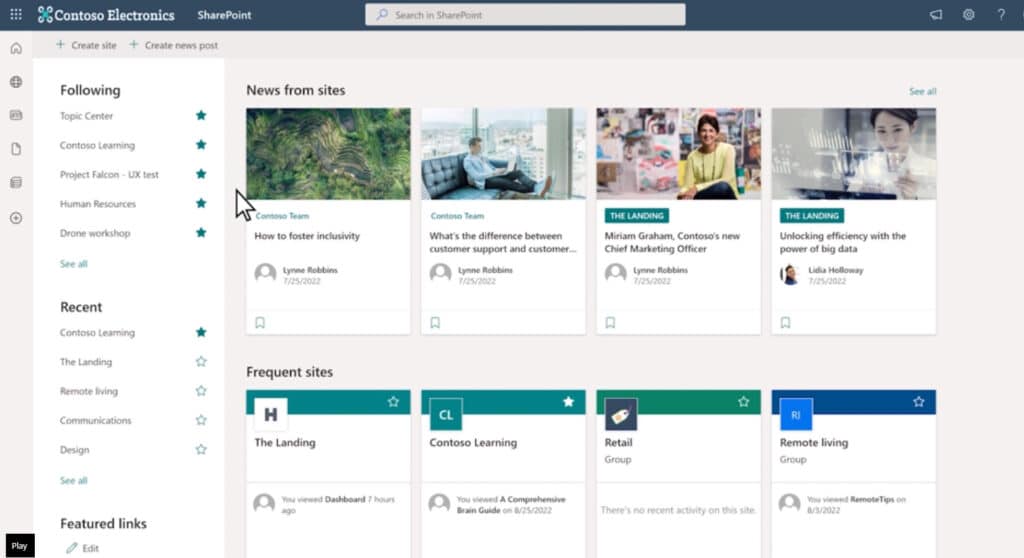Open 'Unlocking efficiency with the power' headline

click(x=842, y=242)
